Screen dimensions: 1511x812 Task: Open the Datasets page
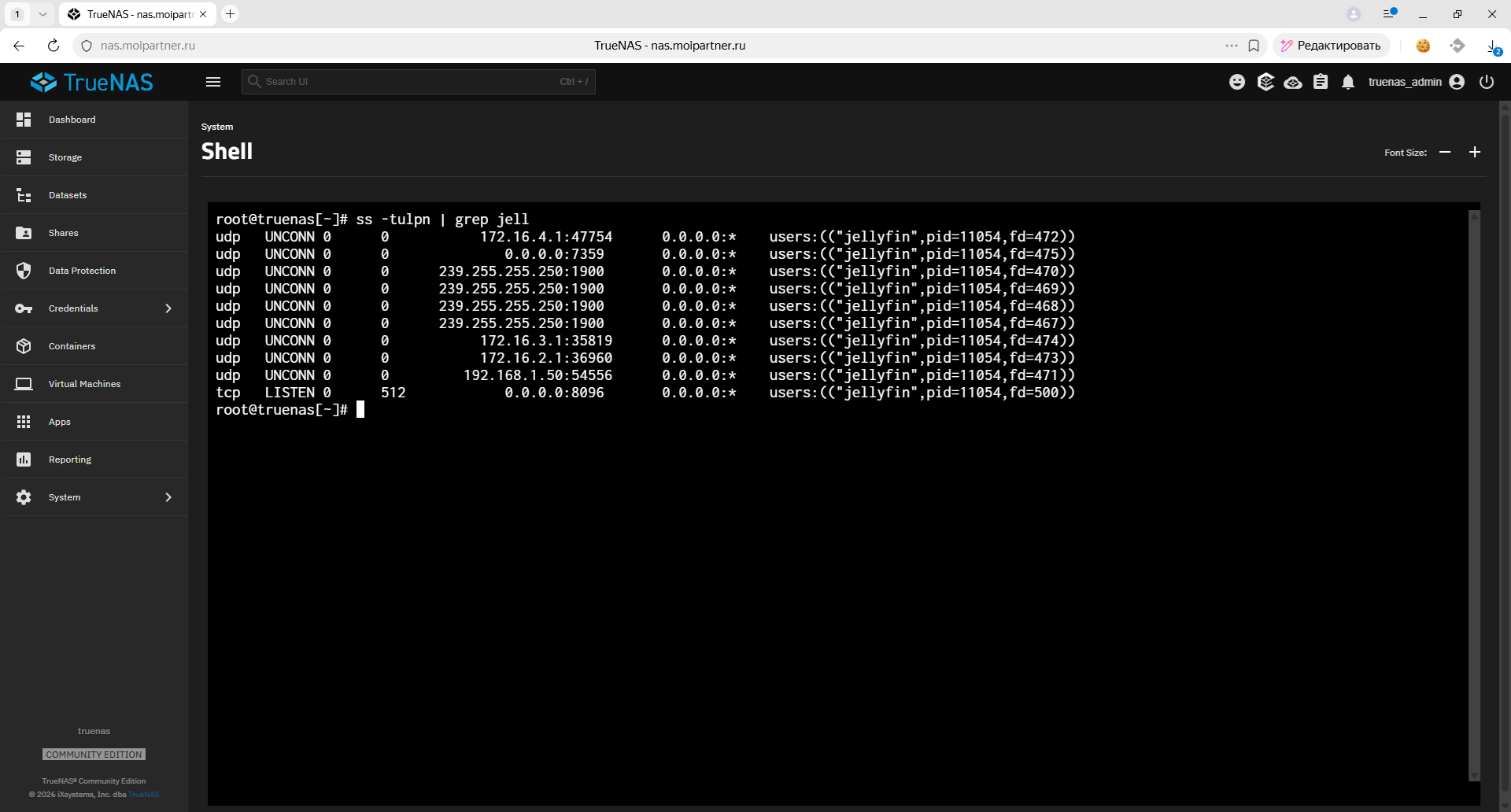pos(68,195)
